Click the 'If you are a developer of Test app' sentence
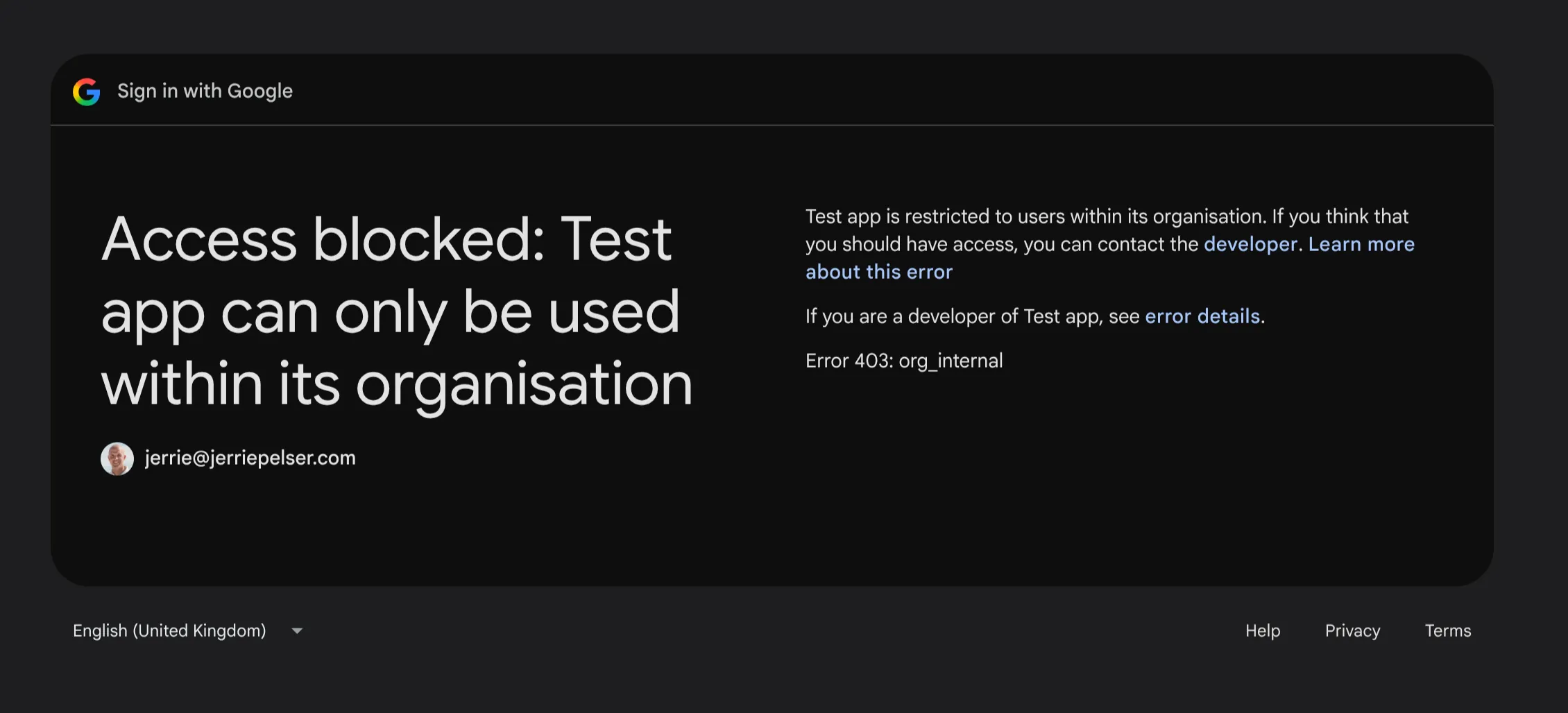The height and width of the screenshot is (713, 1568). (1035, 316)
